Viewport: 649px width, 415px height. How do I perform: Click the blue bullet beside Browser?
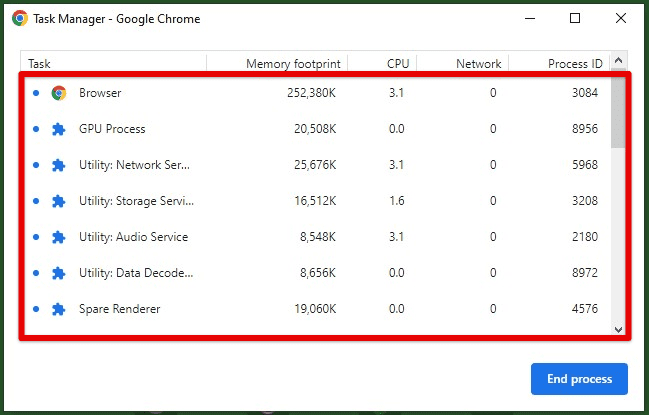[36, 93]
